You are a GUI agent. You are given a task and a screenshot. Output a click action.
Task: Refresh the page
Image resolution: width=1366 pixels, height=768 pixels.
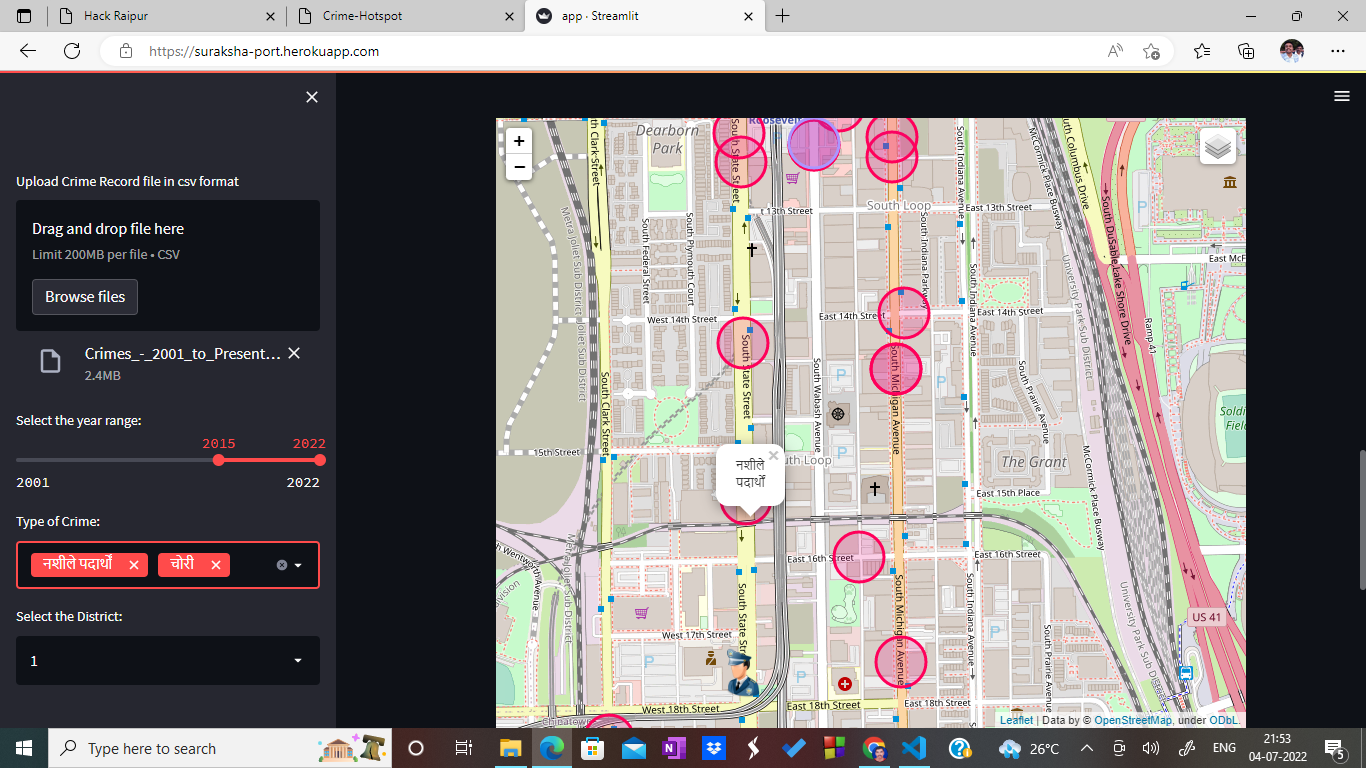point(71,51)
